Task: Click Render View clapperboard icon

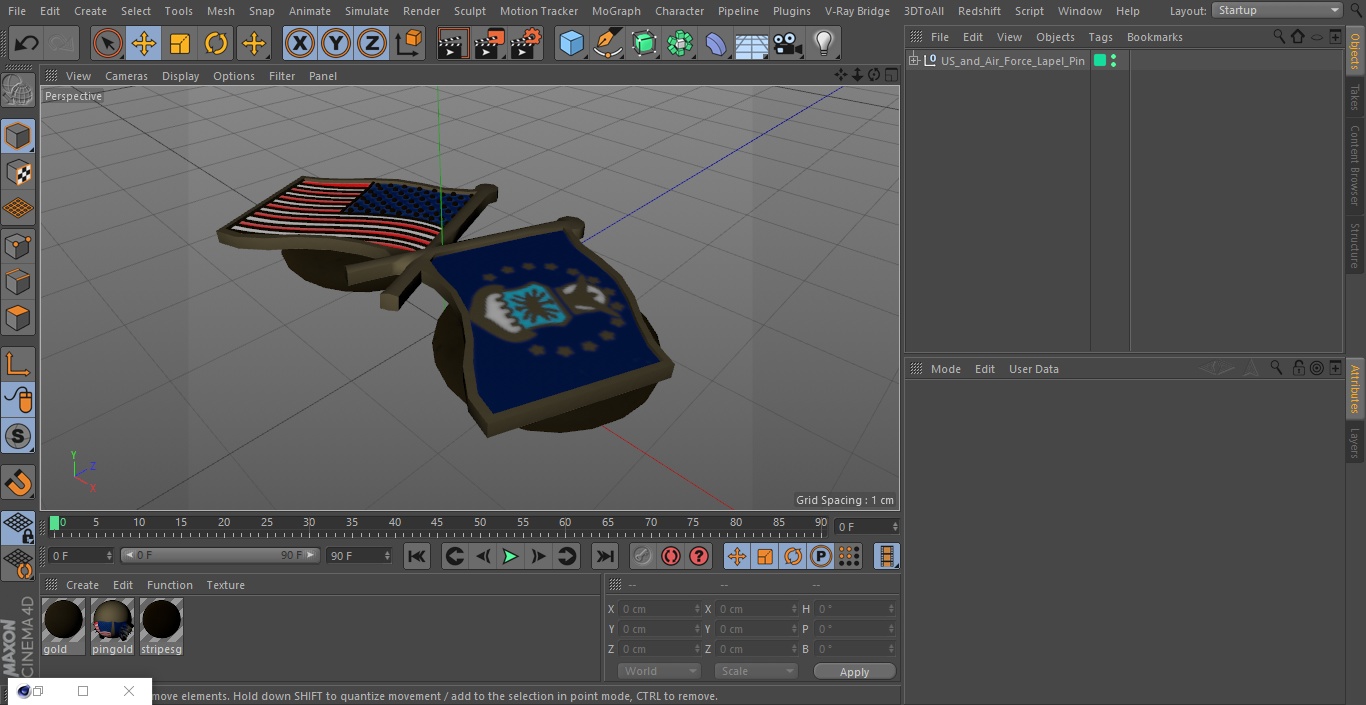Action: 453,43
